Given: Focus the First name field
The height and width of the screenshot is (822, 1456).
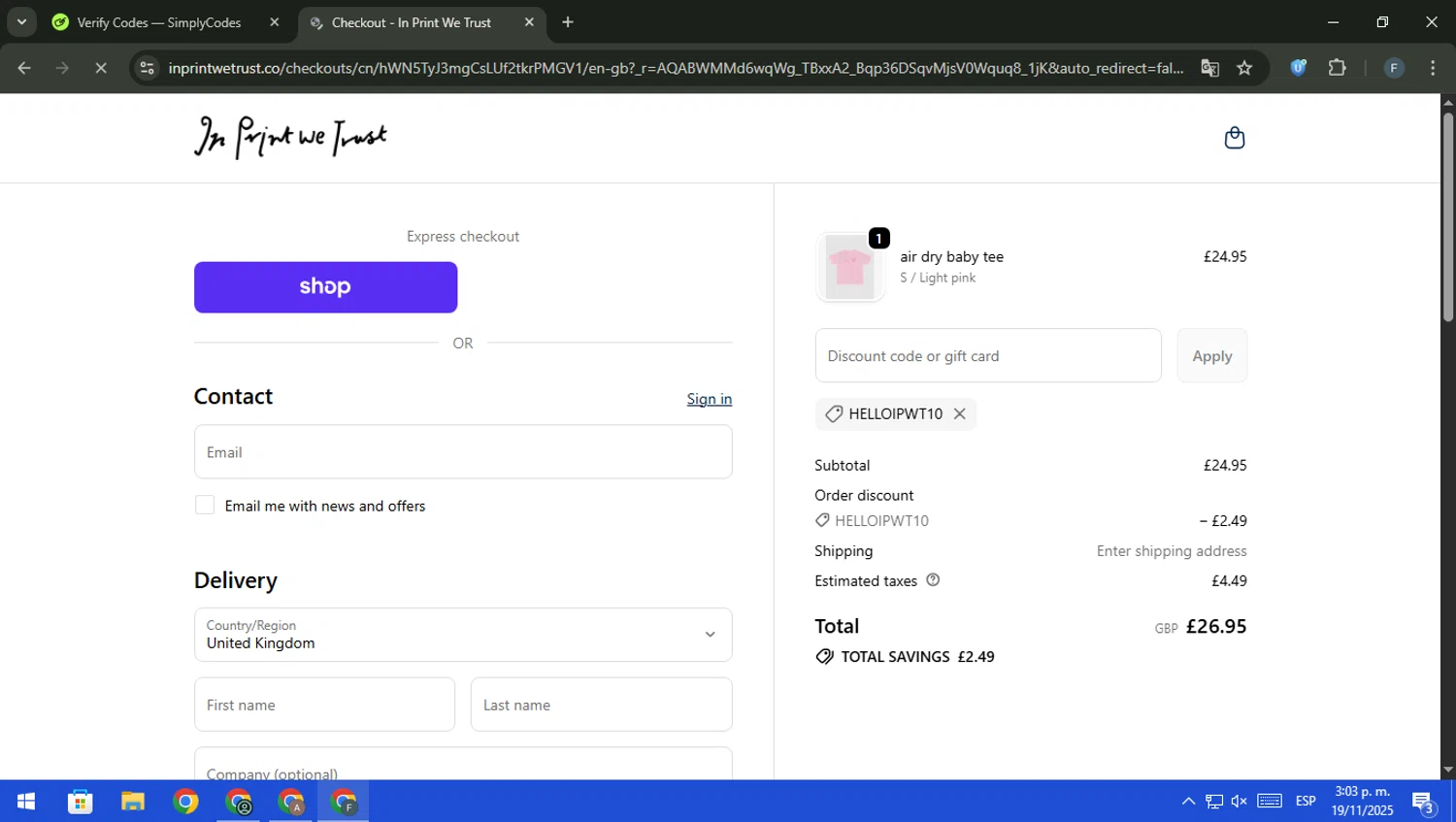Looking at the screenshot, I should coord(324,705).
